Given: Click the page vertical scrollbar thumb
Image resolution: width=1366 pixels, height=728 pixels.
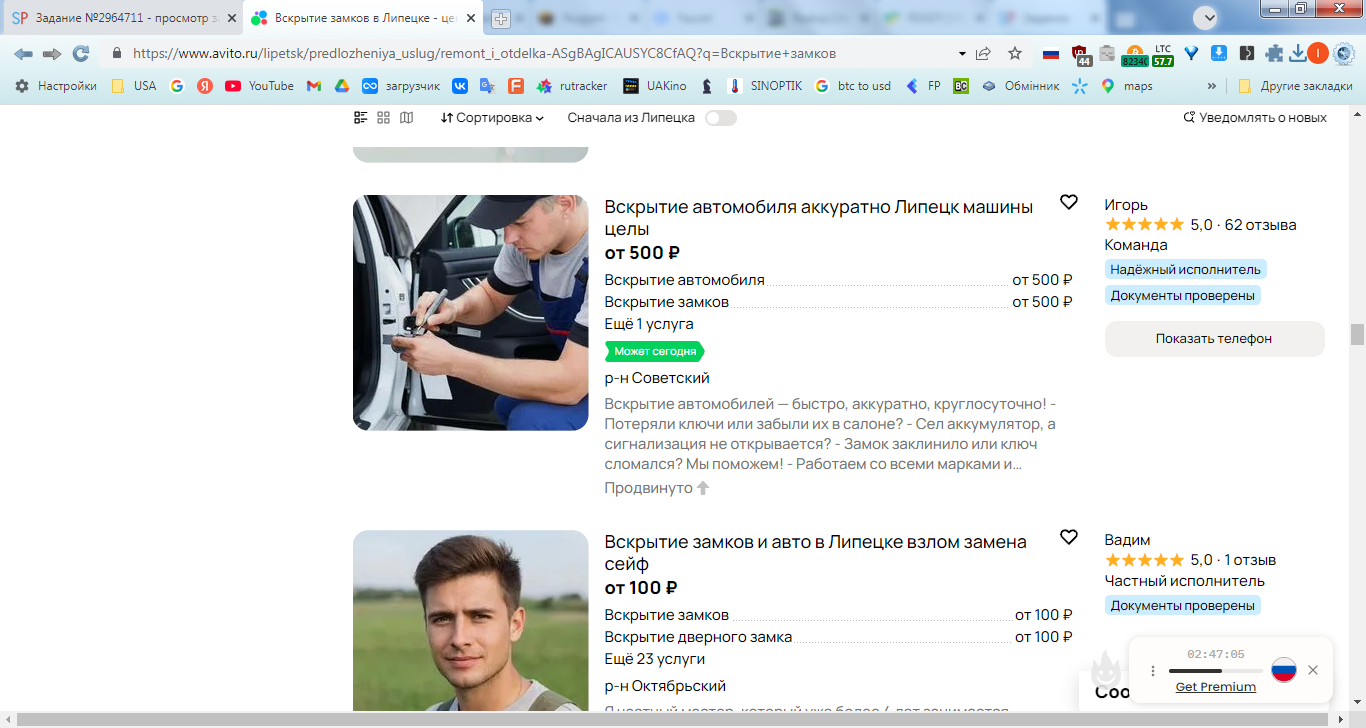Looking at the screenshot, I should point(1357,334).
